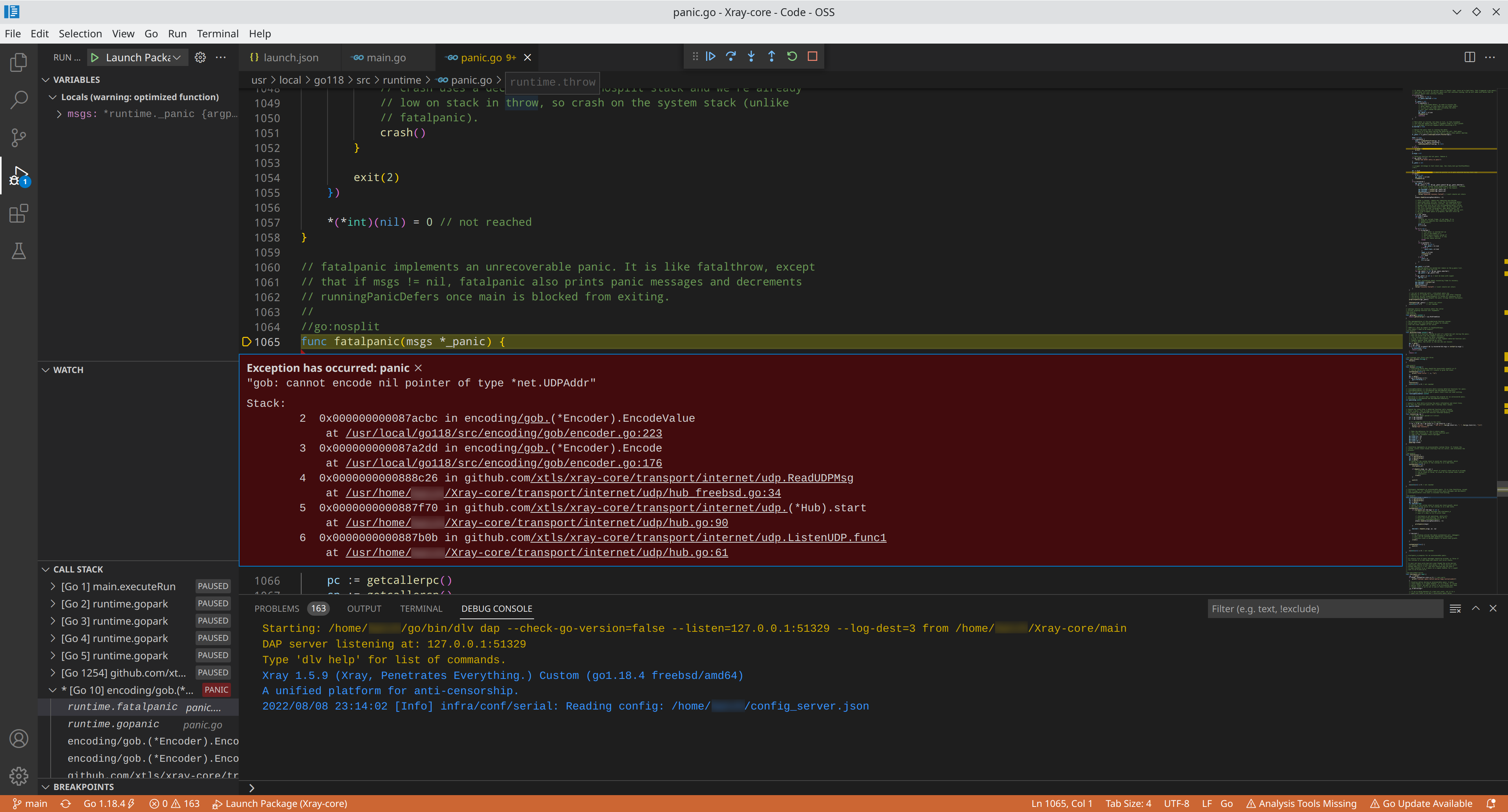
Task: Stop the debug session
Action: [812, 56]
